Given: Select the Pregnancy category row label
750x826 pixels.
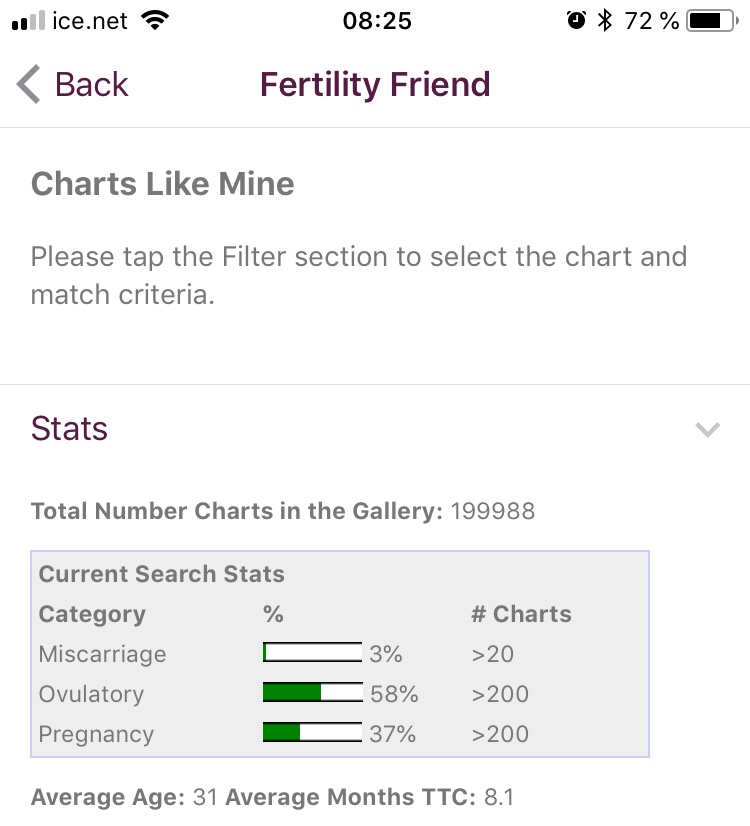Looking at the screenshot, I should 96,734.
